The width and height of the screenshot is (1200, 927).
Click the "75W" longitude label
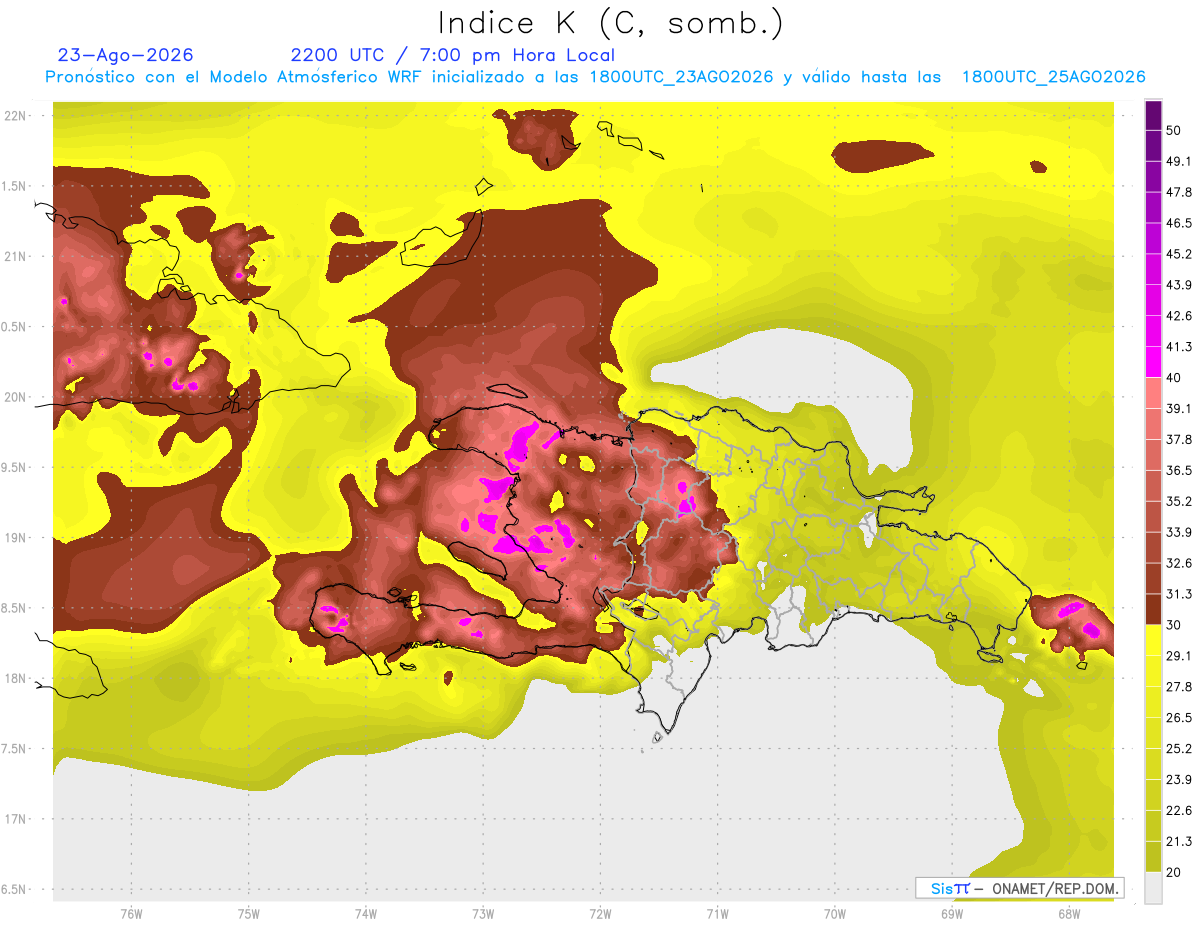(249, 914)
